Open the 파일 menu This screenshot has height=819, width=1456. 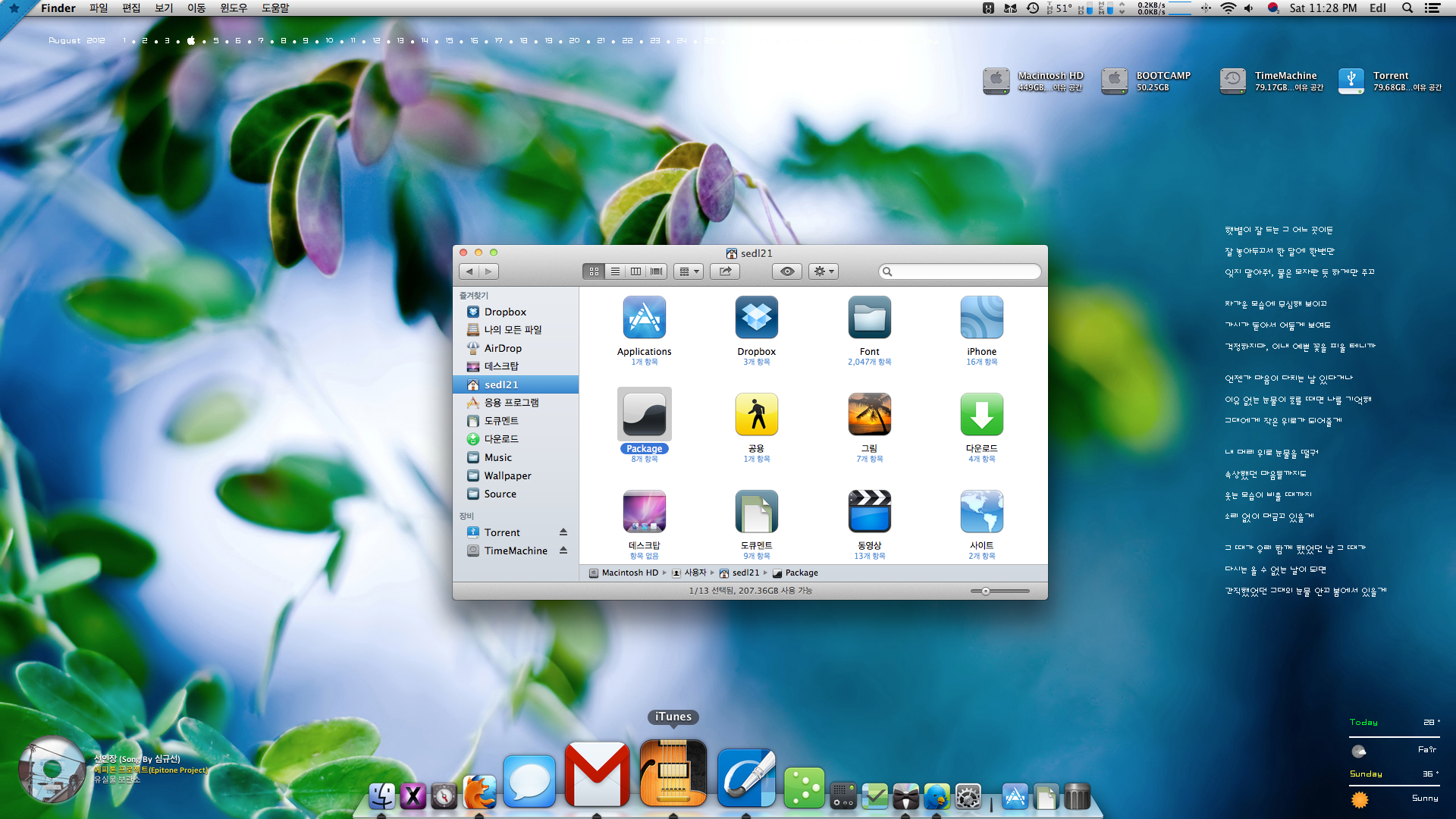coord(99,8)
